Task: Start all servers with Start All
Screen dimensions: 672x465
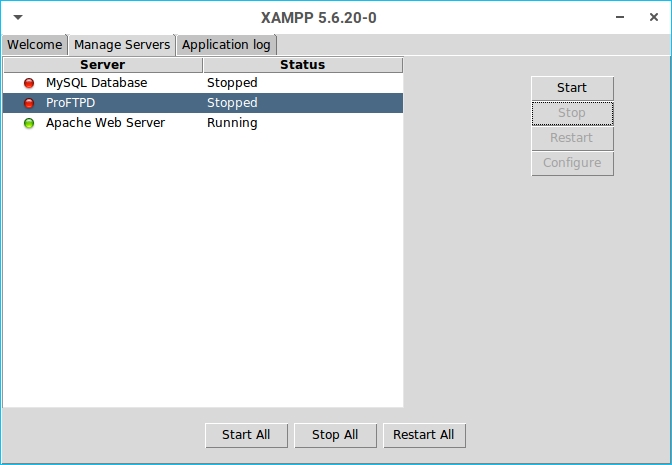Action: tap(246, 435)
